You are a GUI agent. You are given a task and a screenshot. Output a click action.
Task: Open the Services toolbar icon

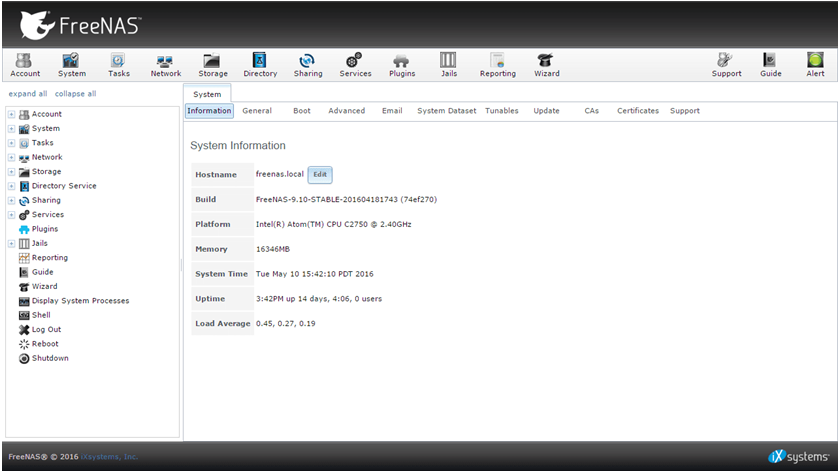(x=355, y=65)
